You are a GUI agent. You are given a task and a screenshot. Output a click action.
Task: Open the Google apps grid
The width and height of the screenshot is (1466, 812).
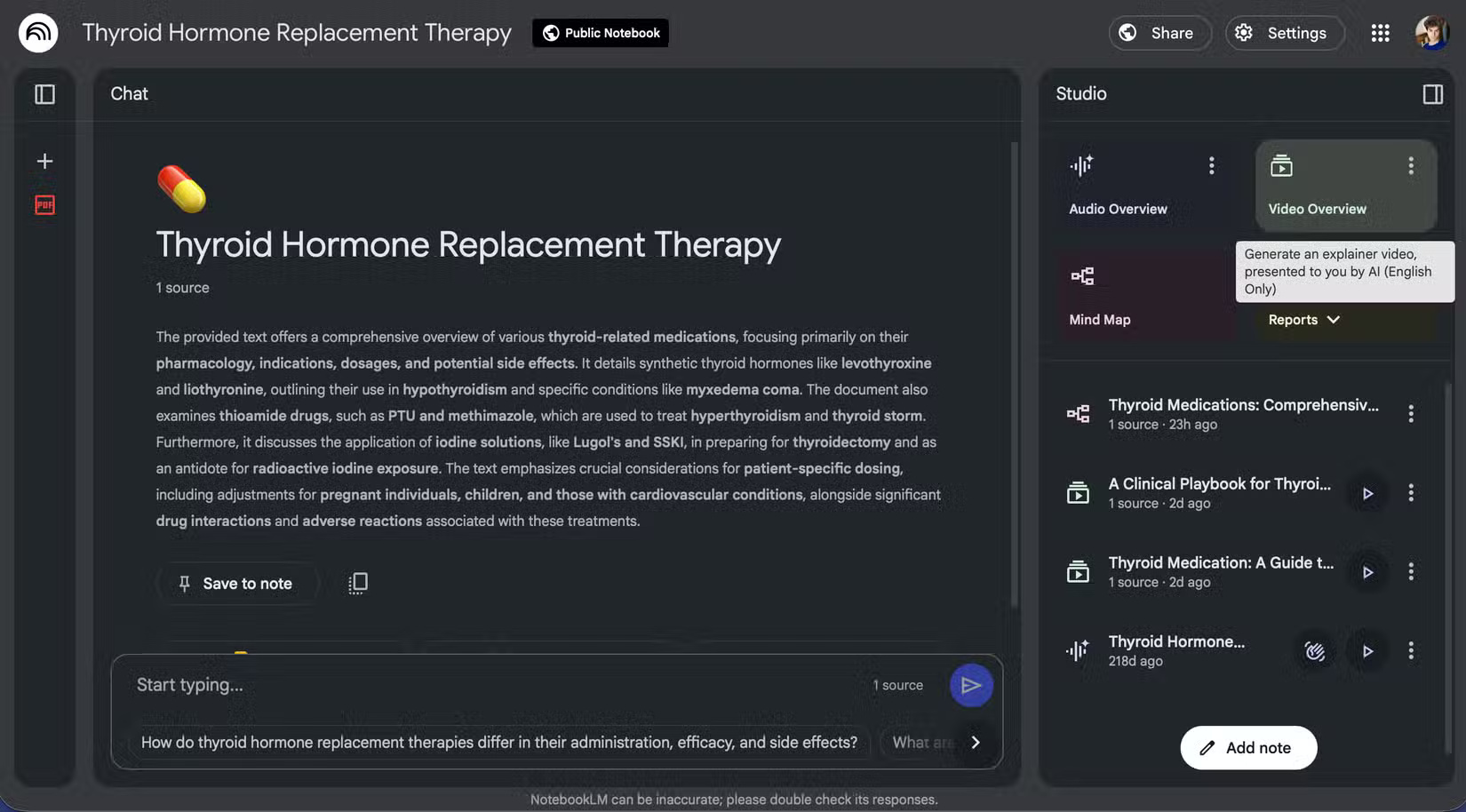click(1380, 32)
